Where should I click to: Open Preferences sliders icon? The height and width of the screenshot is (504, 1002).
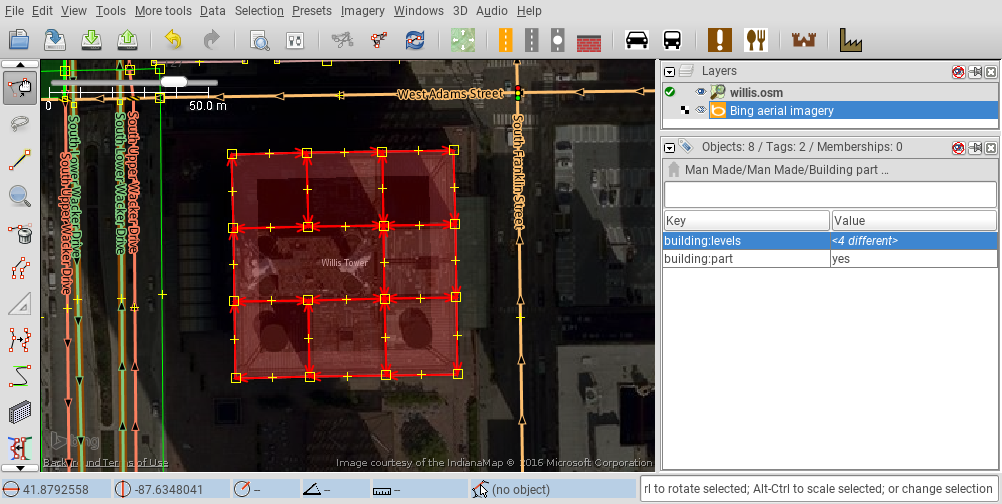point(295,40)
